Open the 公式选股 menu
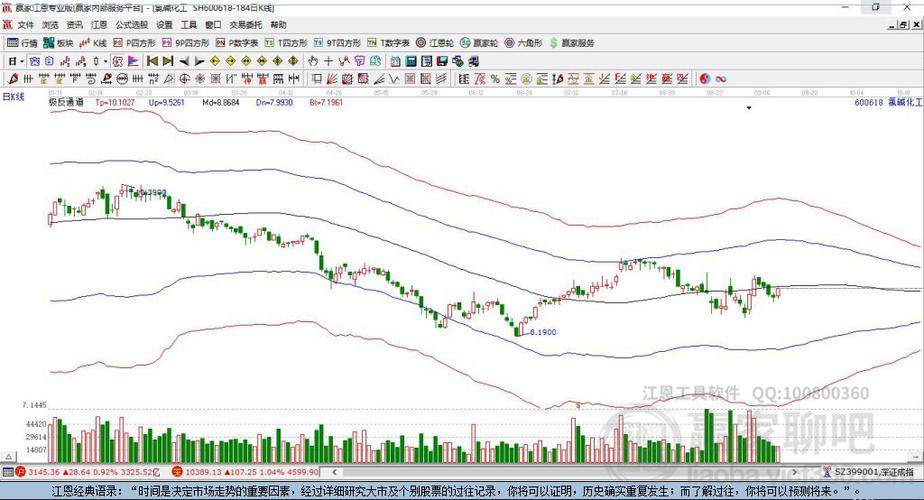The image size is (924, 500). tap(131, 25)
